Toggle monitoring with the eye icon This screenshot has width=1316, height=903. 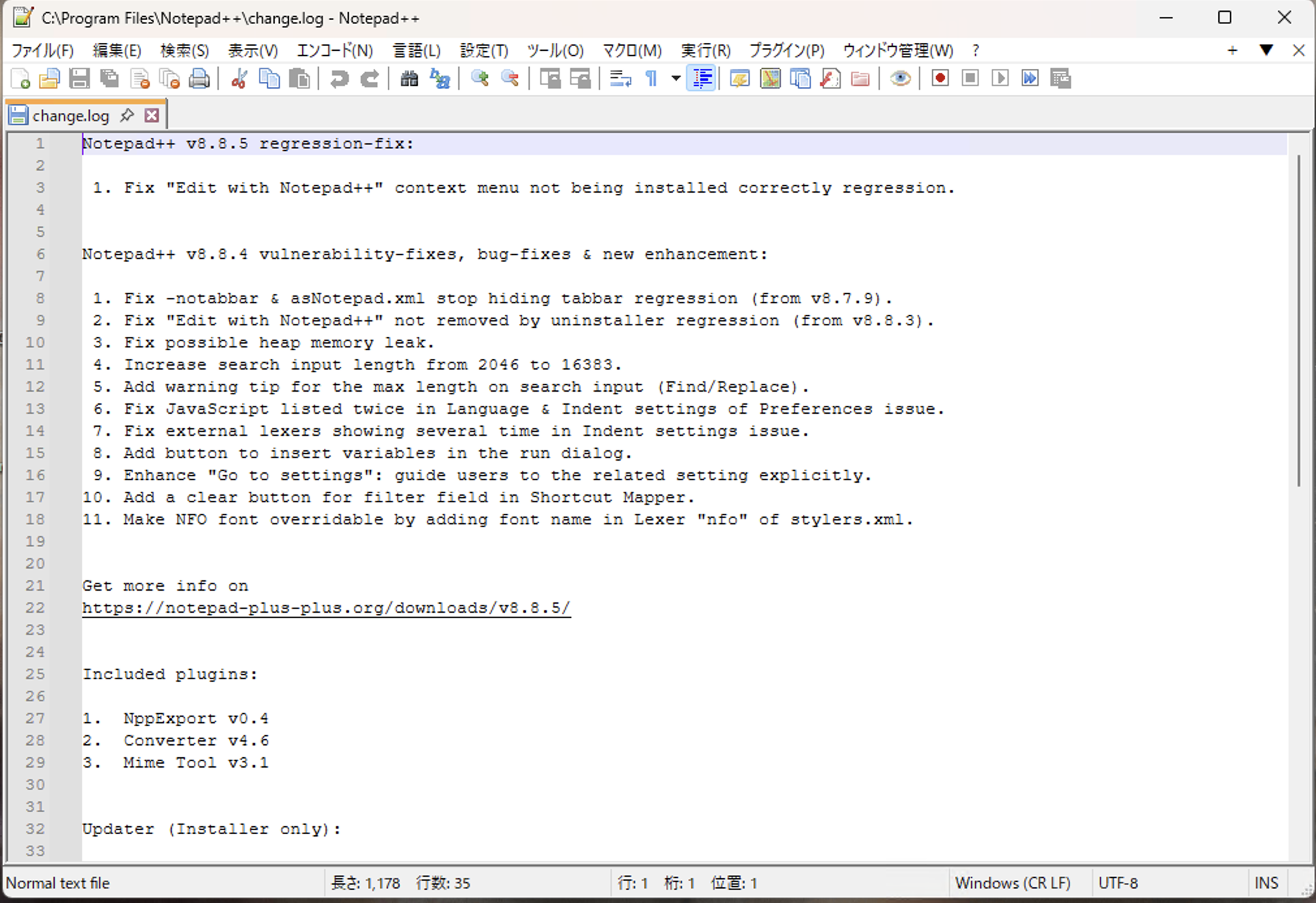pos(900,79)
